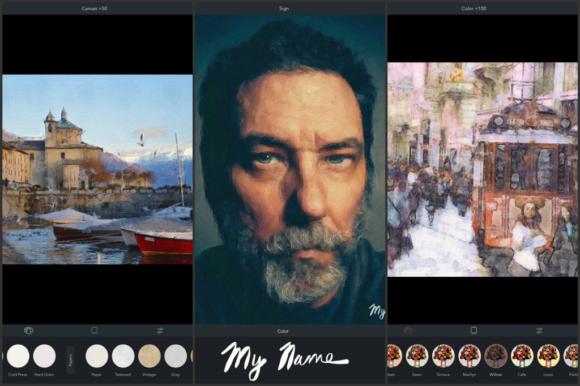Select the canvas icon in Canvas +50 screen

pyautogui.click(x=94, y=330)
